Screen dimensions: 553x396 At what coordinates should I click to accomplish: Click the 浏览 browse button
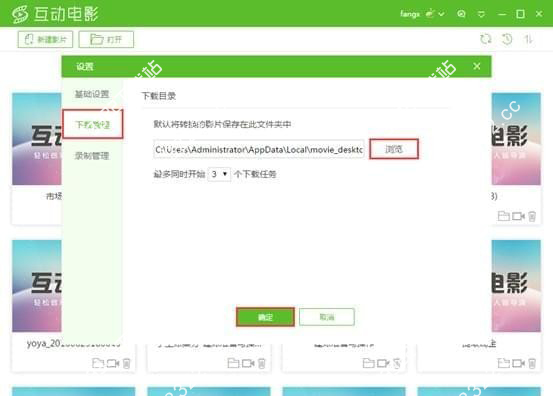[394, 149]
